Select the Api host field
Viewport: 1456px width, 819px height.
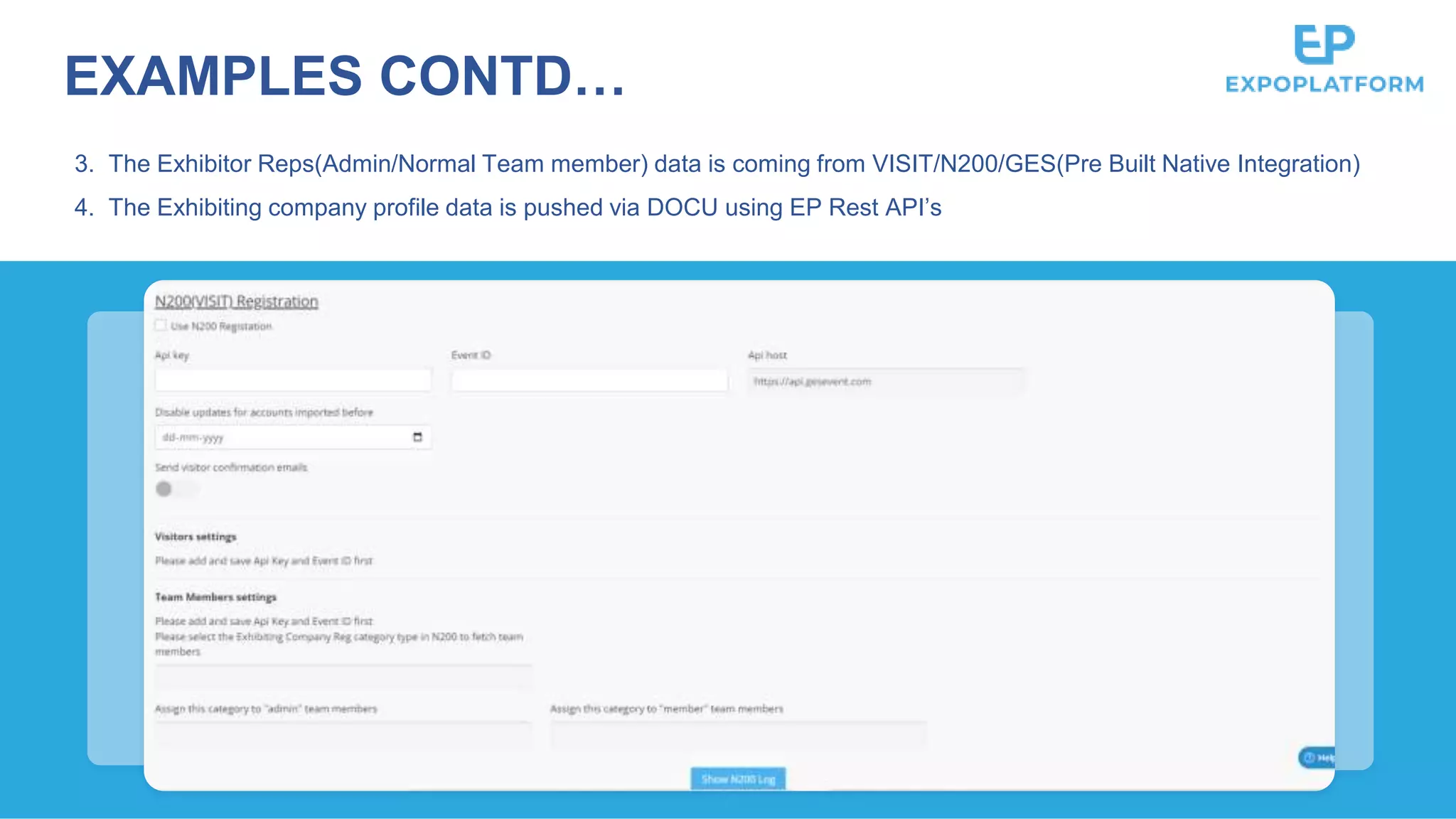pyautogui.click(x=885, y=382)
